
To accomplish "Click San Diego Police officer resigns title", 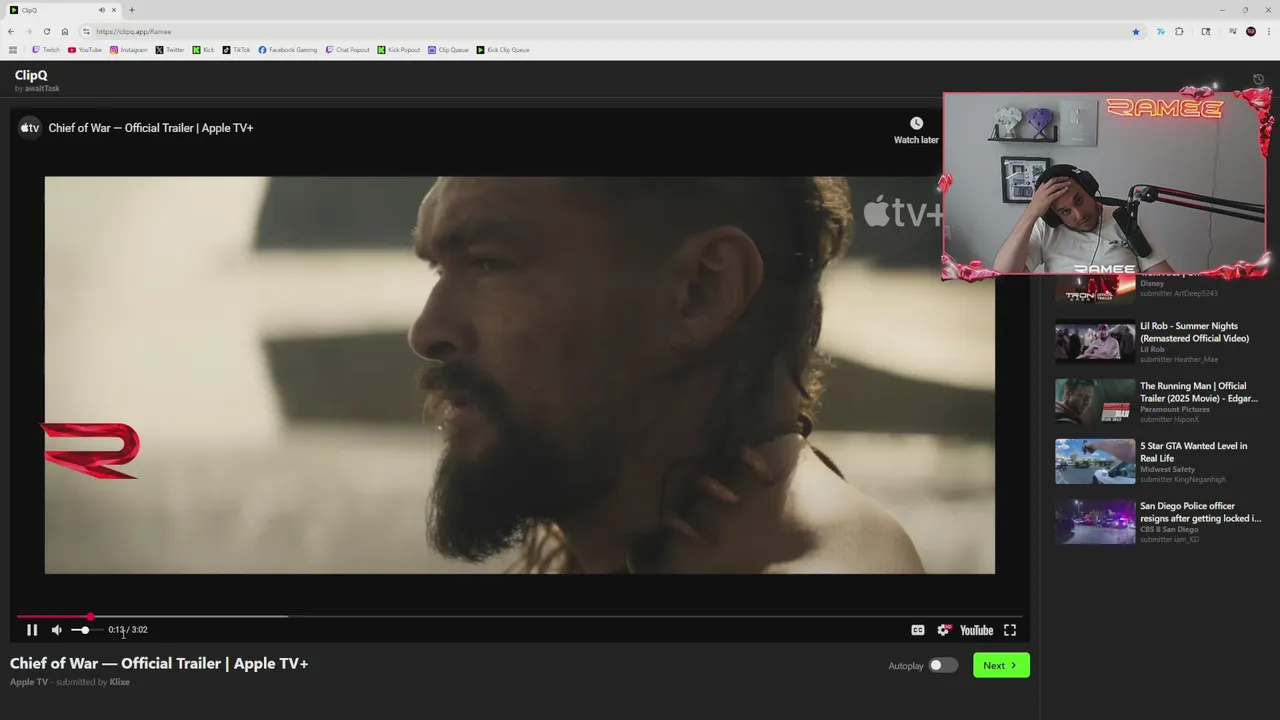I will click(1201, 512).
